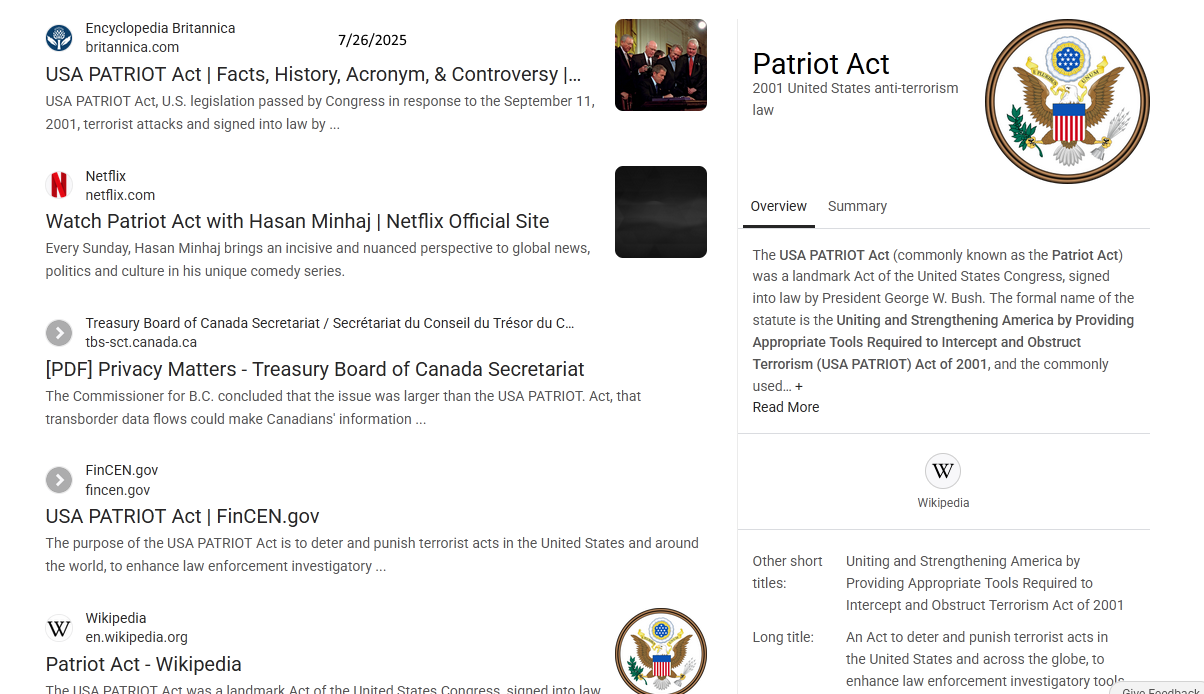Open Watch Patriot Act with Hasan Minhaj link

tap(298, 221)
